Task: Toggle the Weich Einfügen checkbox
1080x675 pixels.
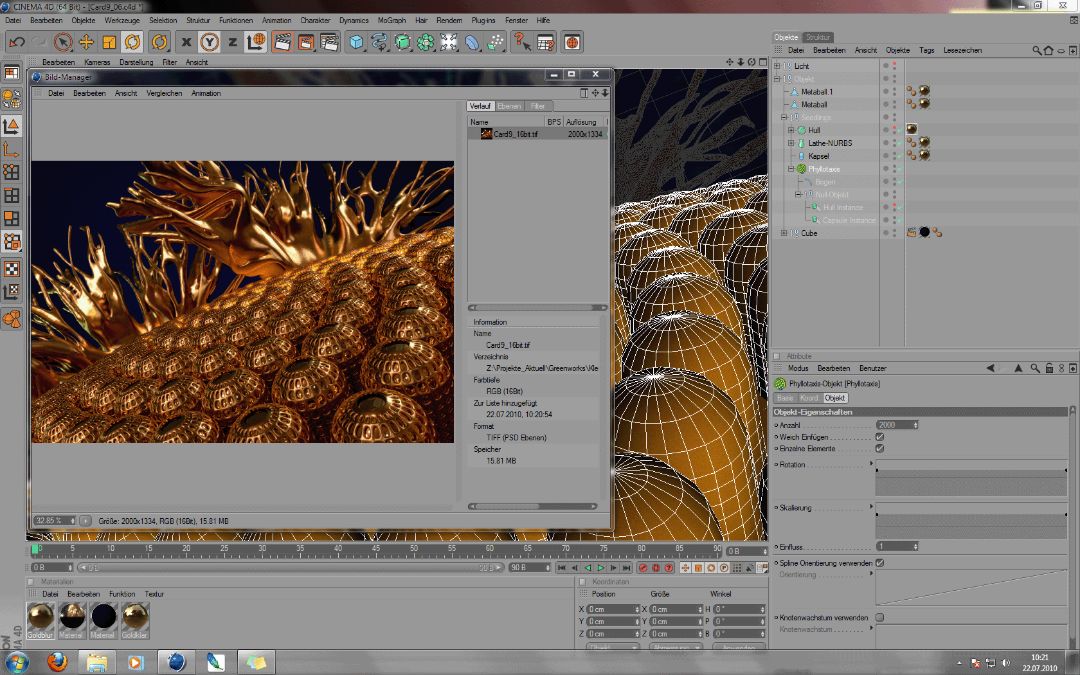Action: coord(878,438)
